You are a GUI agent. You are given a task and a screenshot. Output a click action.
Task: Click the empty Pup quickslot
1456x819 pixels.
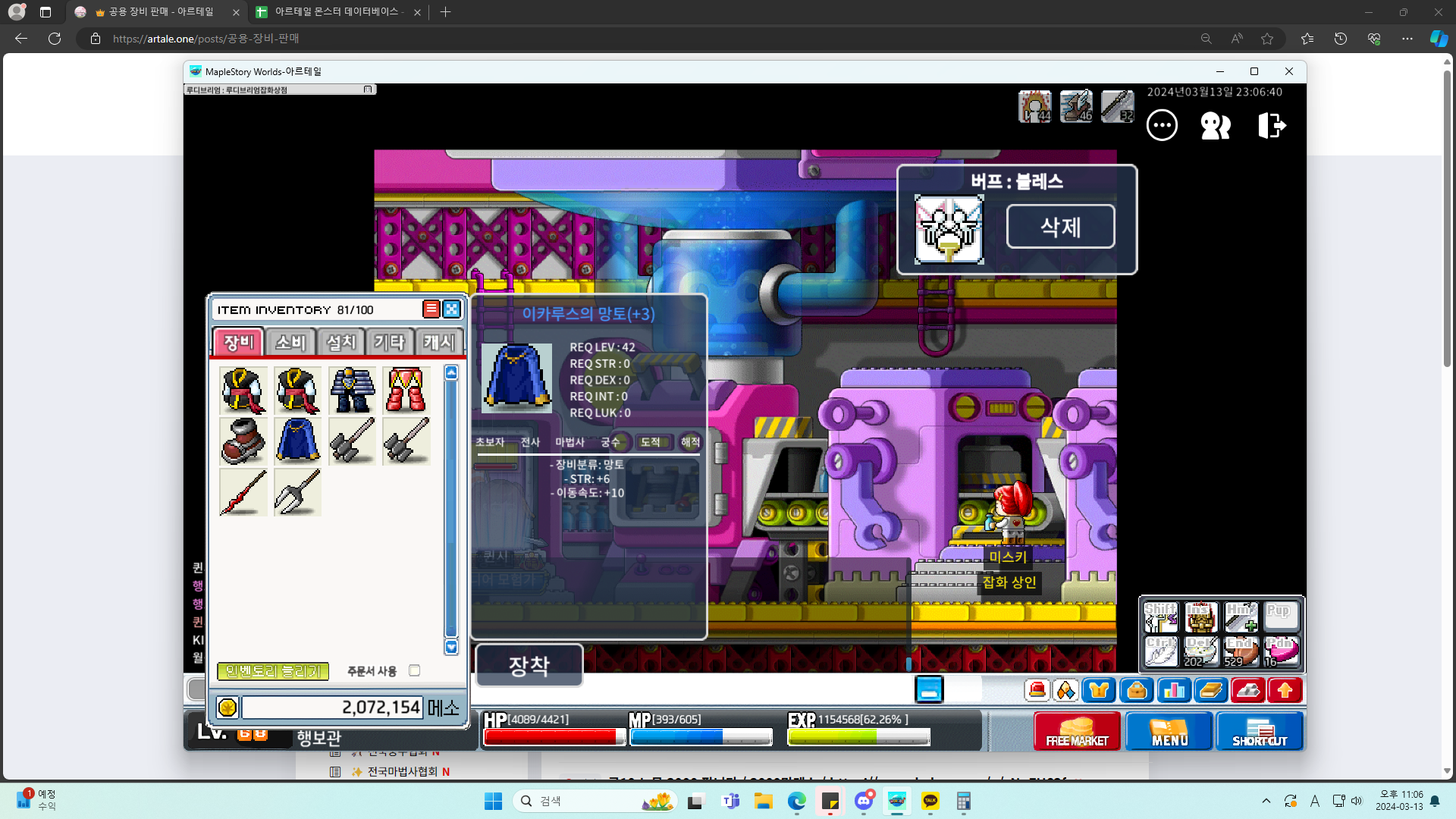click(x=1282, y=617)
